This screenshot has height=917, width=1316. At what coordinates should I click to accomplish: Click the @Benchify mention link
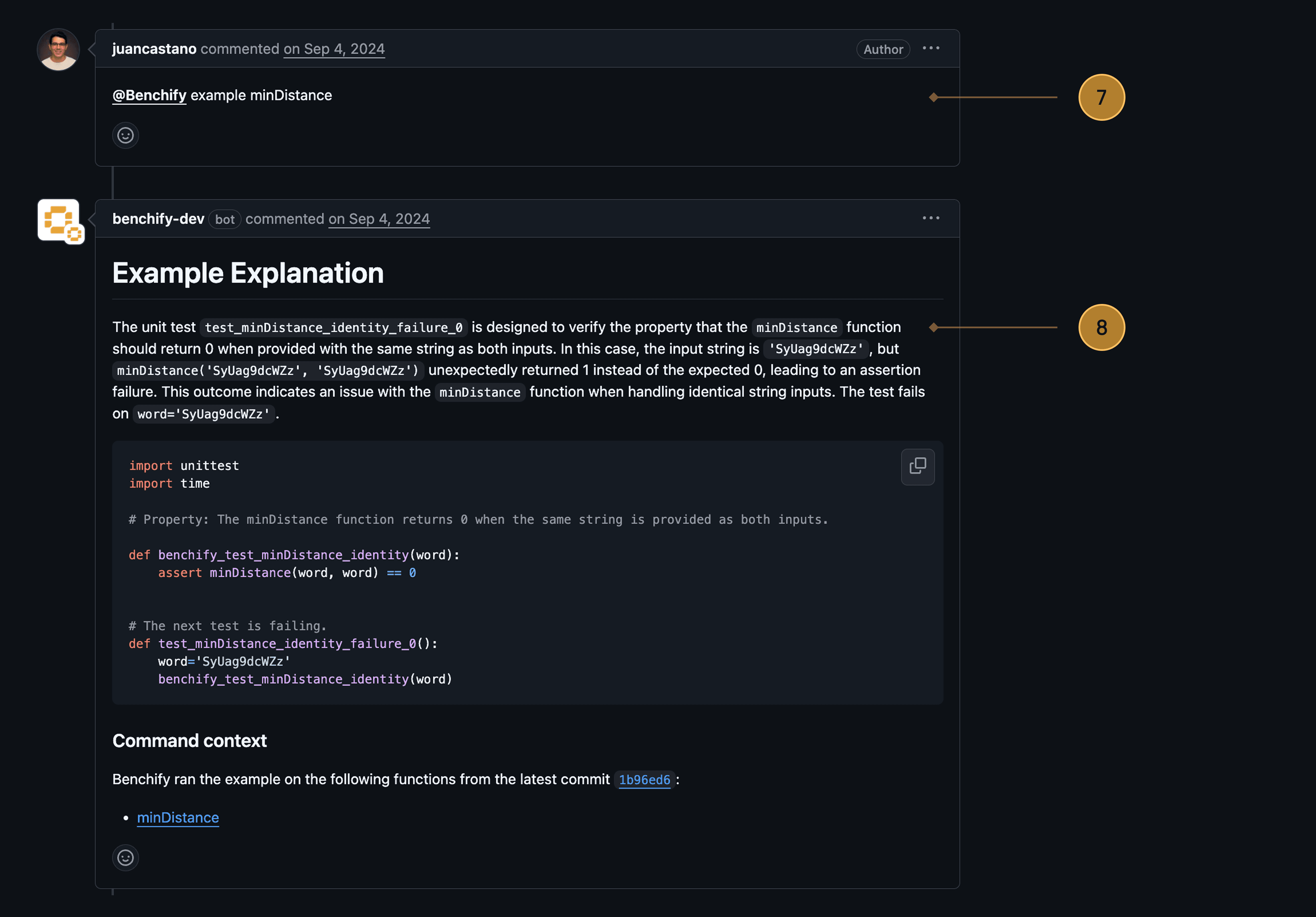(x=149, y=95)
